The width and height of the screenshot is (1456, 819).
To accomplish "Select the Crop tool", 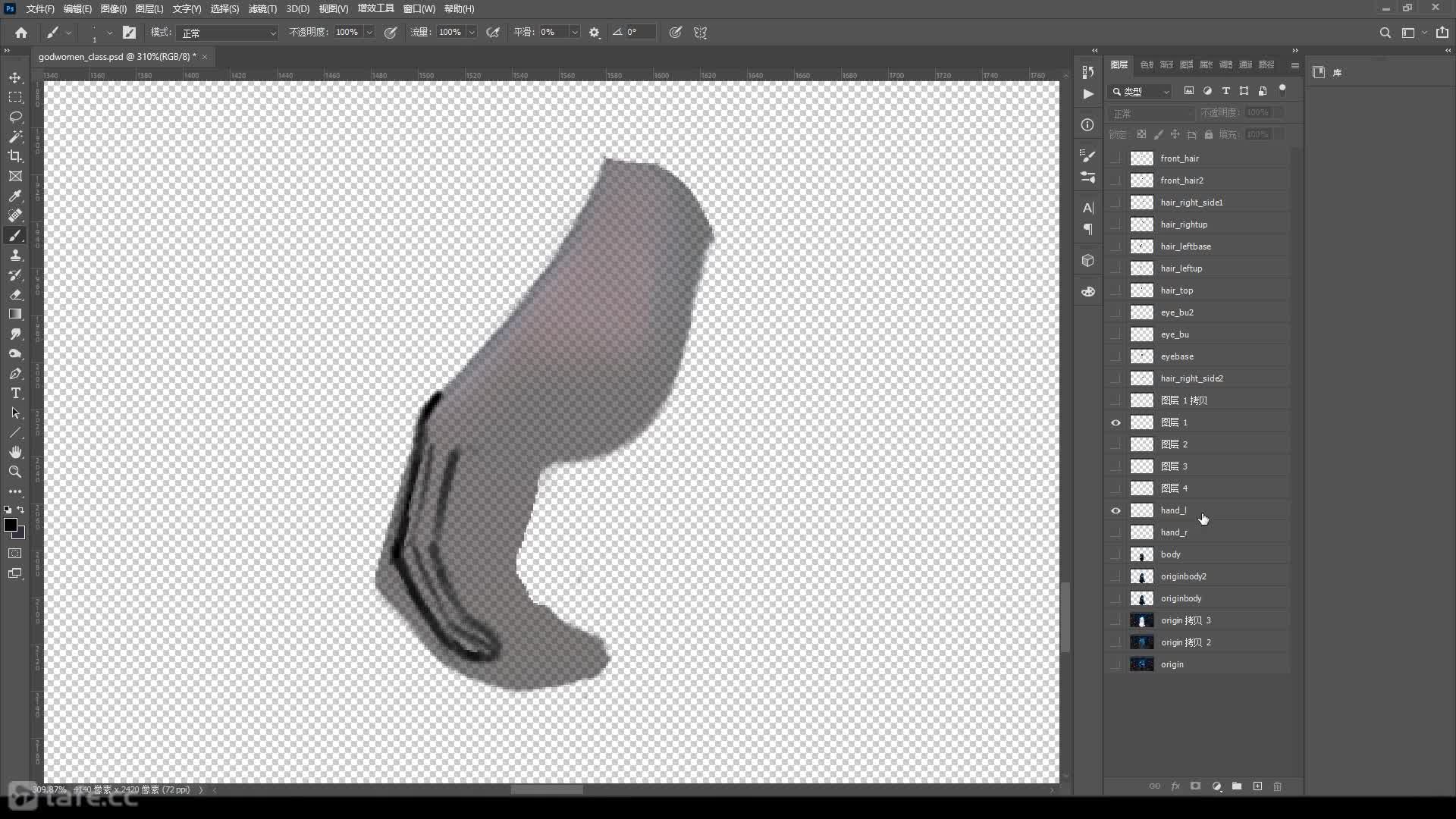I will click(x=15, y=156).
